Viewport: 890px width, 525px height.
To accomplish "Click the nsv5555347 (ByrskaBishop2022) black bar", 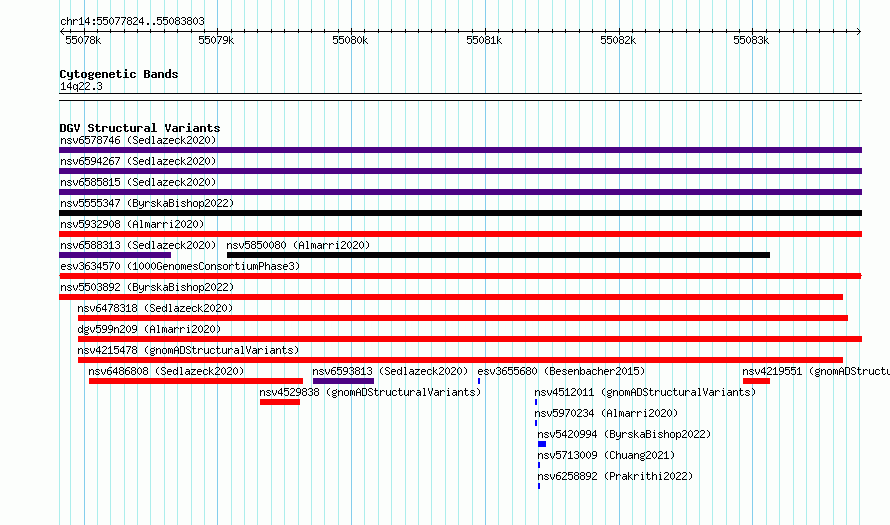I will 460,213.
